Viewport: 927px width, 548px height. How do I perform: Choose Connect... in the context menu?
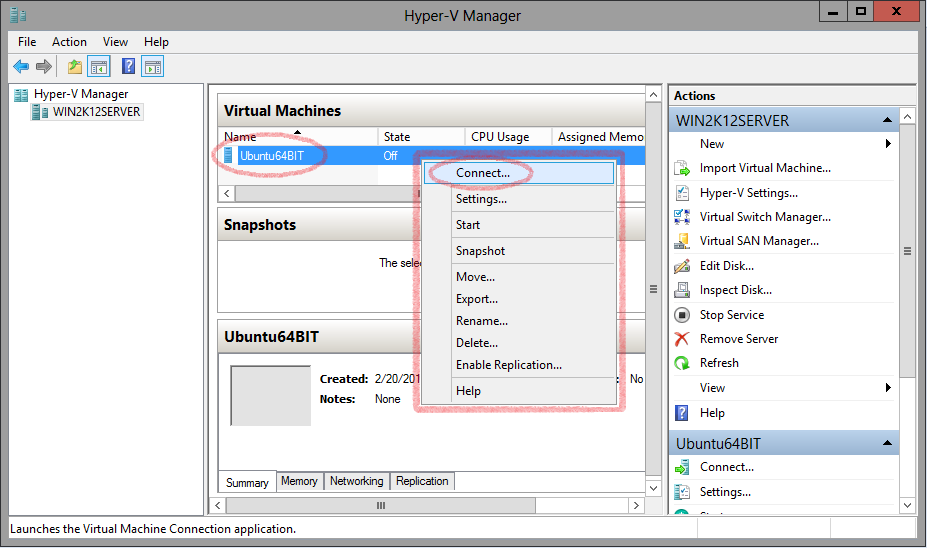click(x=519, y=173)
